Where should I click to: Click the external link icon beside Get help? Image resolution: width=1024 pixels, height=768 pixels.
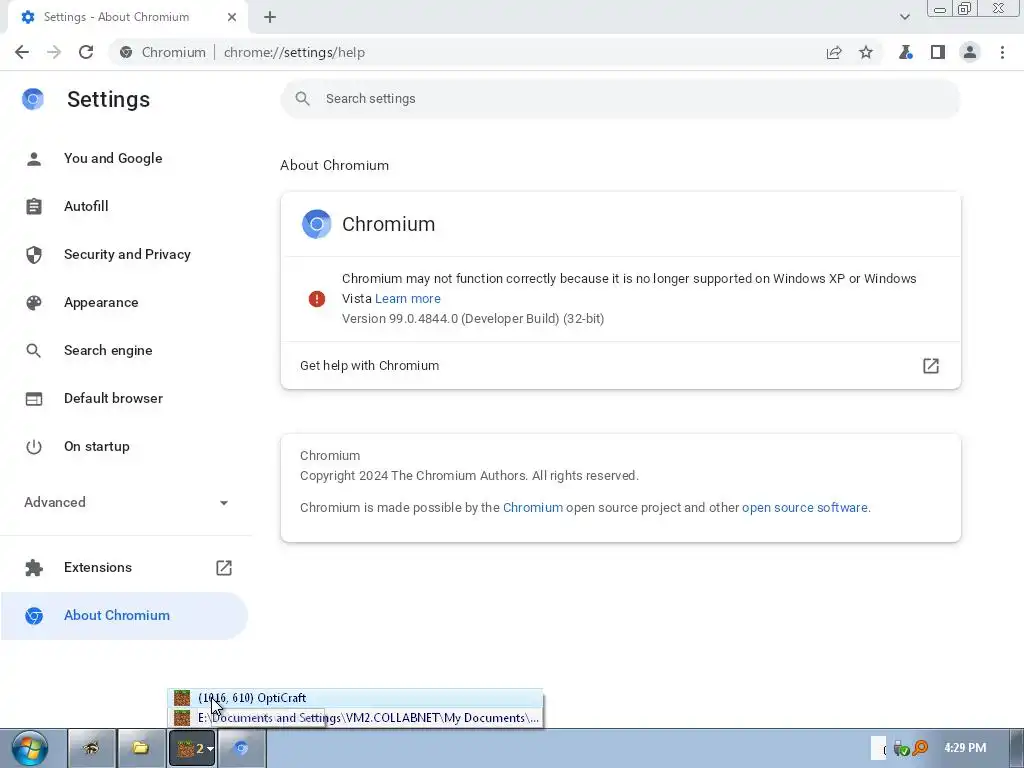[x=931, y=366]
